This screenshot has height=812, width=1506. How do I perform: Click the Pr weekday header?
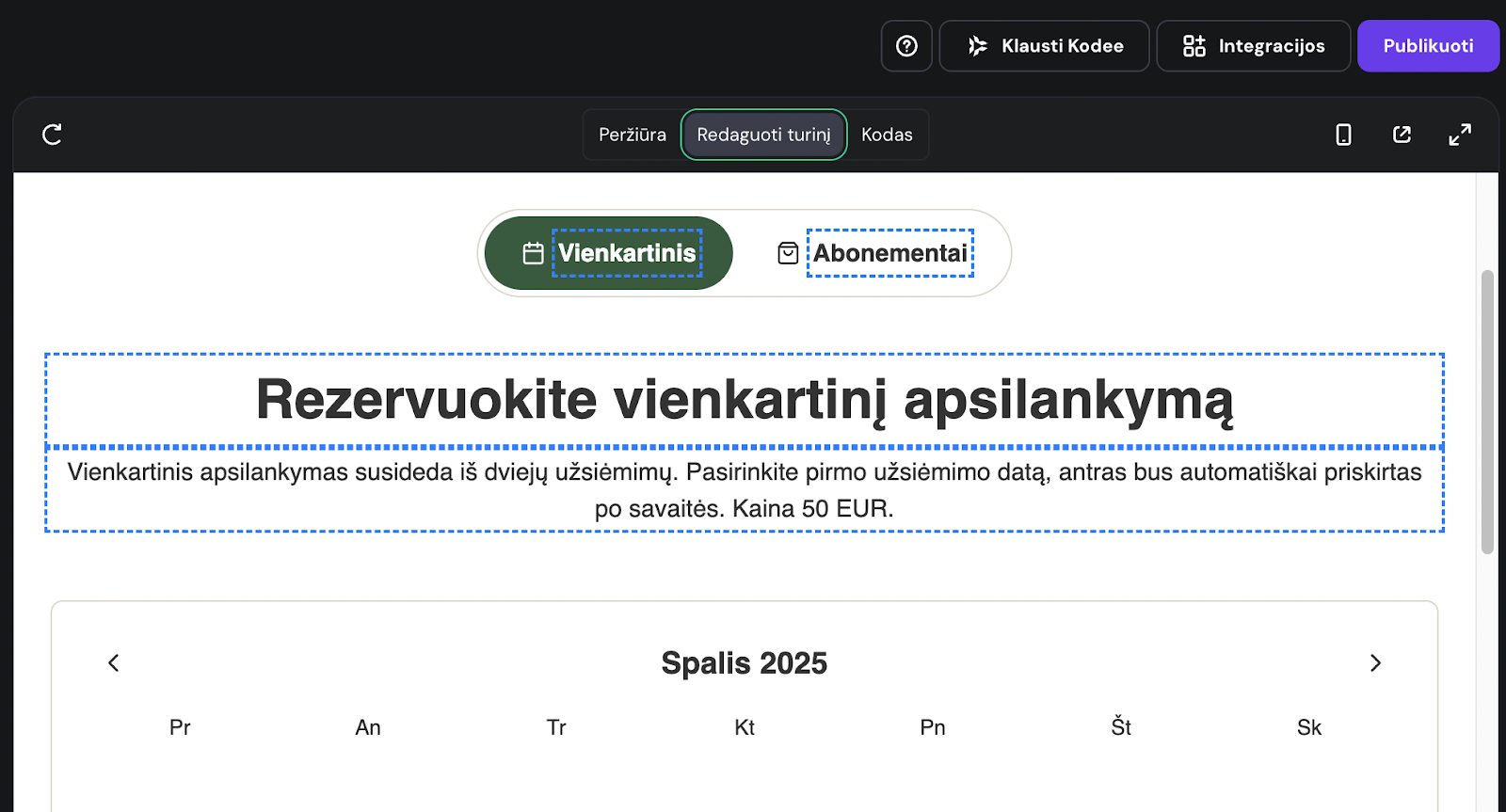coord(180,727)
